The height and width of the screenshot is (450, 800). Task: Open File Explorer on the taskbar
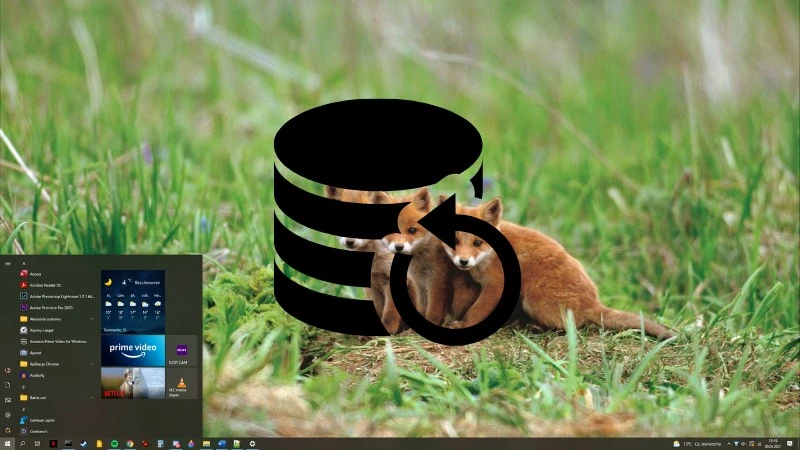(x=206, y=444)
